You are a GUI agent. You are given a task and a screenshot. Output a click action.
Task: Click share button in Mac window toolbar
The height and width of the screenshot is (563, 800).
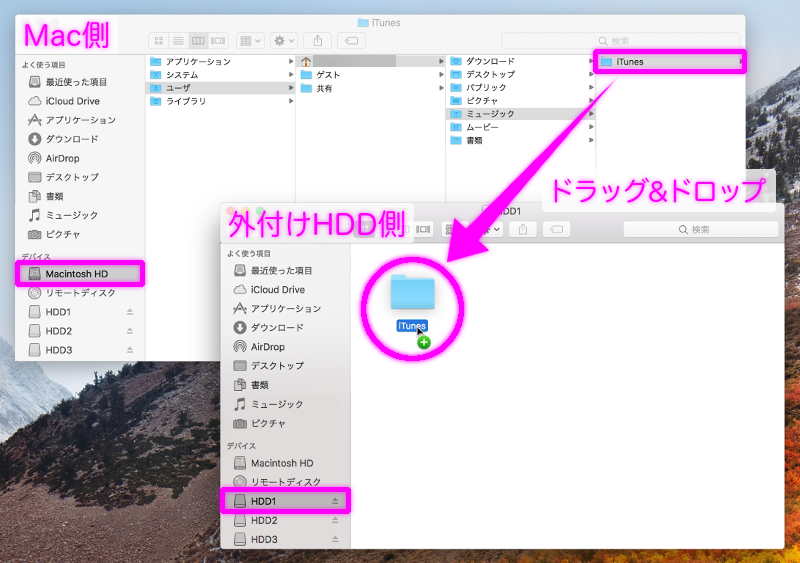click(x=317, y=40)
